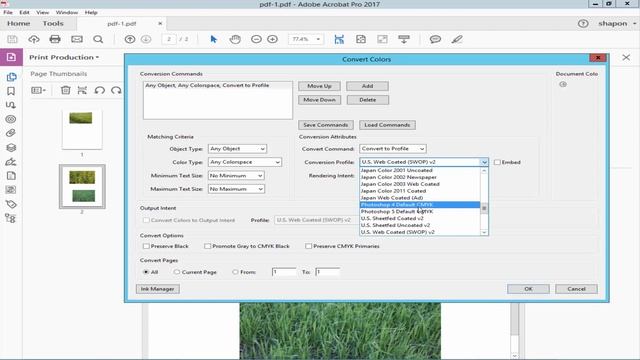Click the Print icon in toolbar
Viewport: 640px width, 360px height.
click(55, 39)
